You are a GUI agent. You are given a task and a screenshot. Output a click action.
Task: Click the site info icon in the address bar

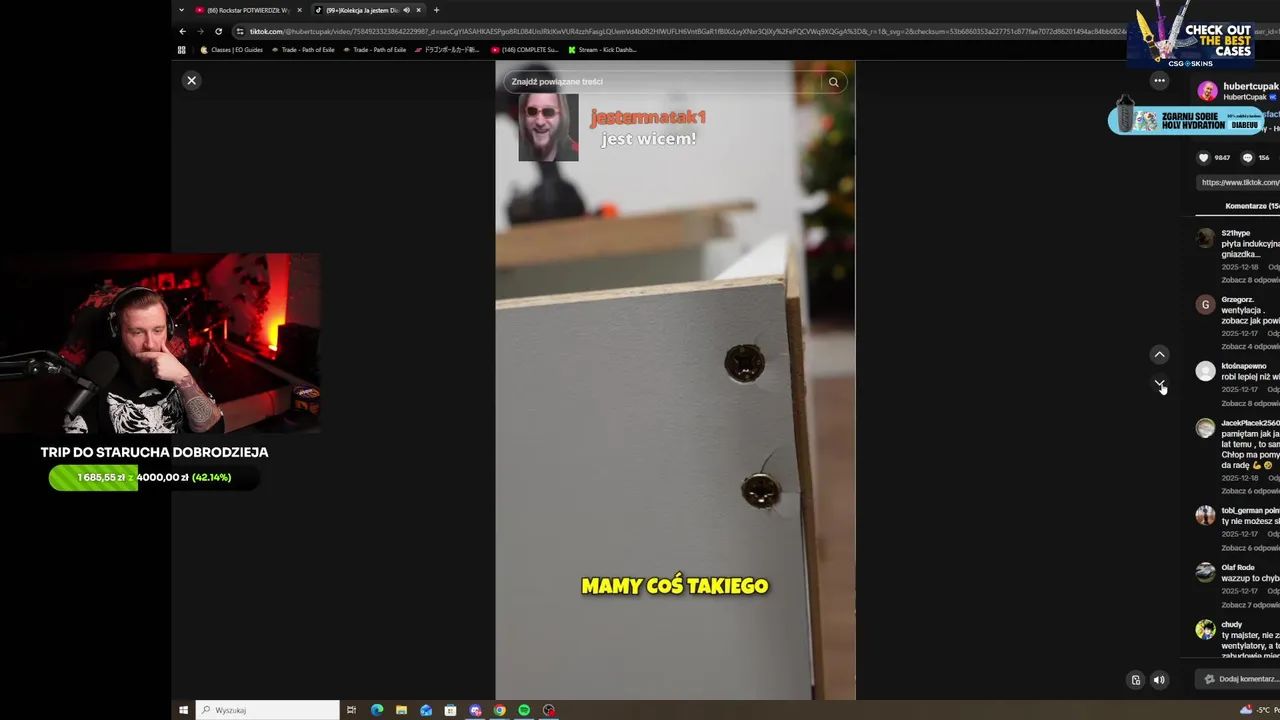(x=240, y=31)
